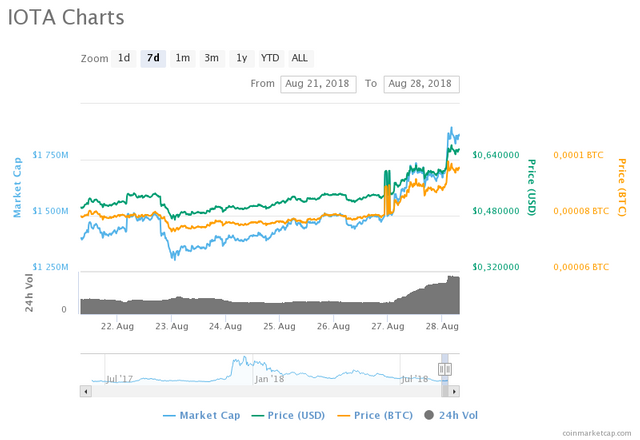Screen dimensions: 640x440
Task: Click the $0,640000 price label
Action: (496, 155)
